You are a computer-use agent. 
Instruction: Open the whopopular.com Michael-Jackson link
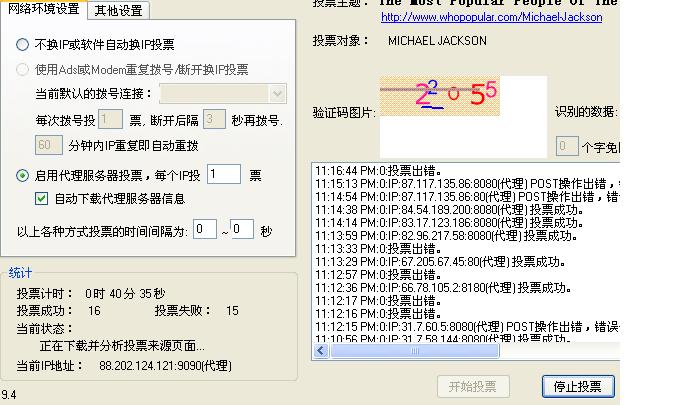(480, 18)
